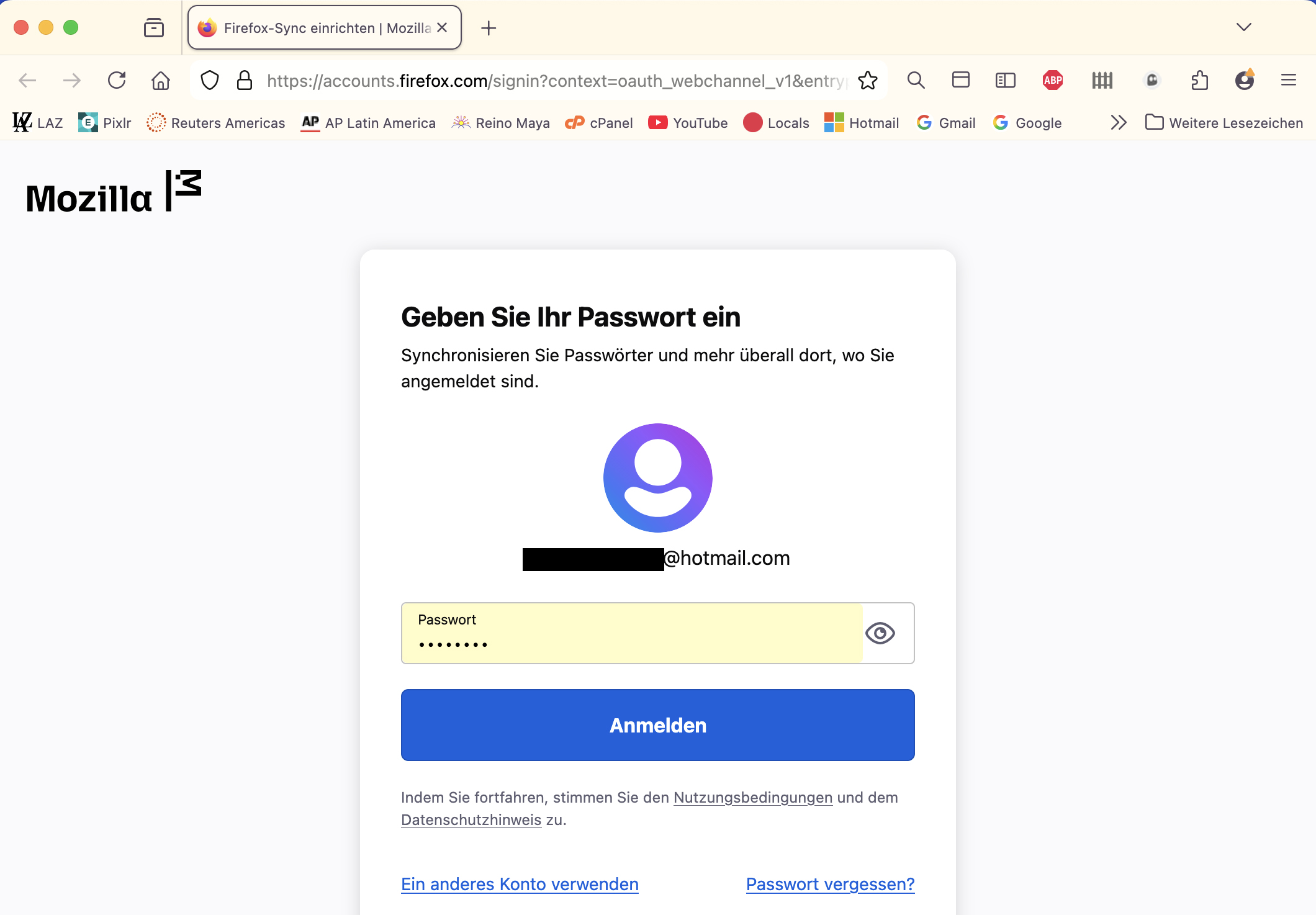1316x915 pixels.
Task: Open the Firefox account avatar icon
Action: pyautogui.click(x=1244, y=80)
